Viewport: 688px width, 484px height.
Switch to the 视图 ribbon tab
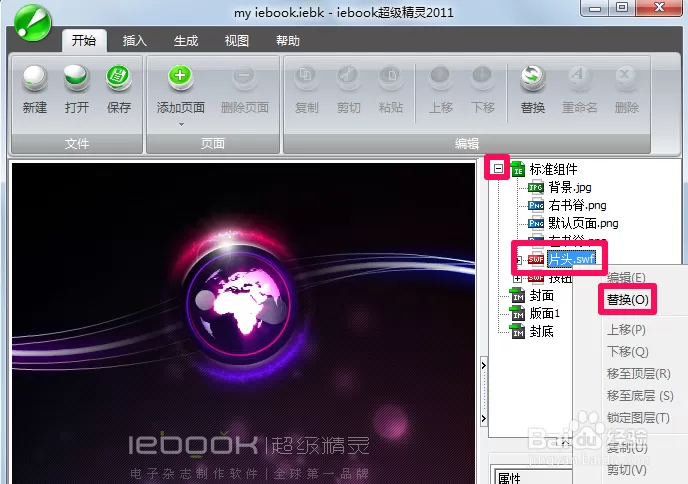click(x=236, y=41)
